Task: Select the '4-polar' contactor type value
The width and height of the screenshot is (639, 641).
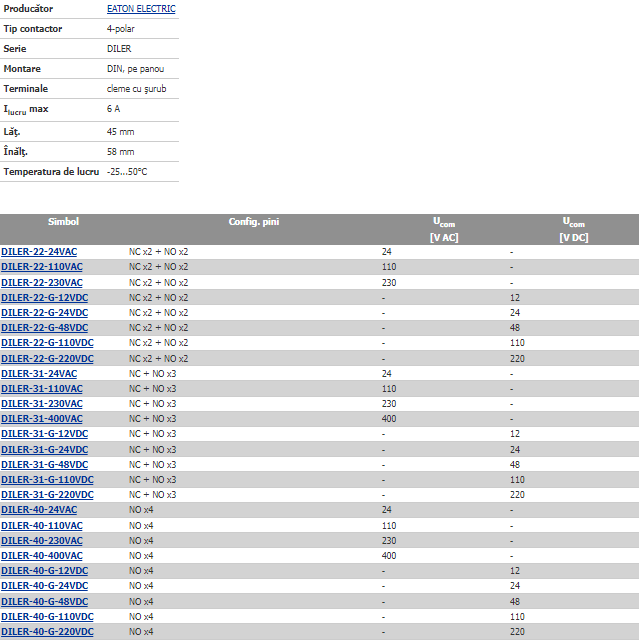Action: point(121,29)
